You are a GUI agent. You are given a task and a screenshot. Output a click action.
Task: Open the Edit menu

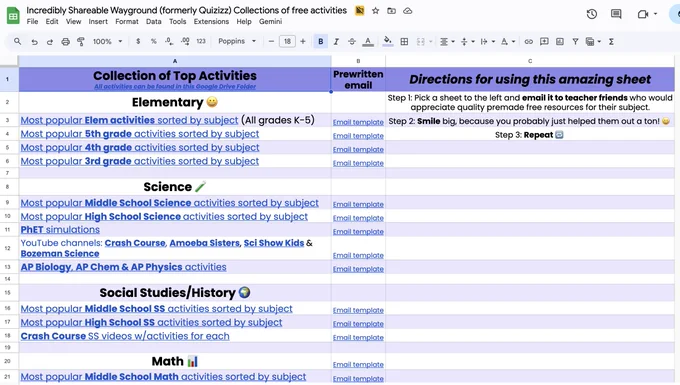(x=52, y=21)
